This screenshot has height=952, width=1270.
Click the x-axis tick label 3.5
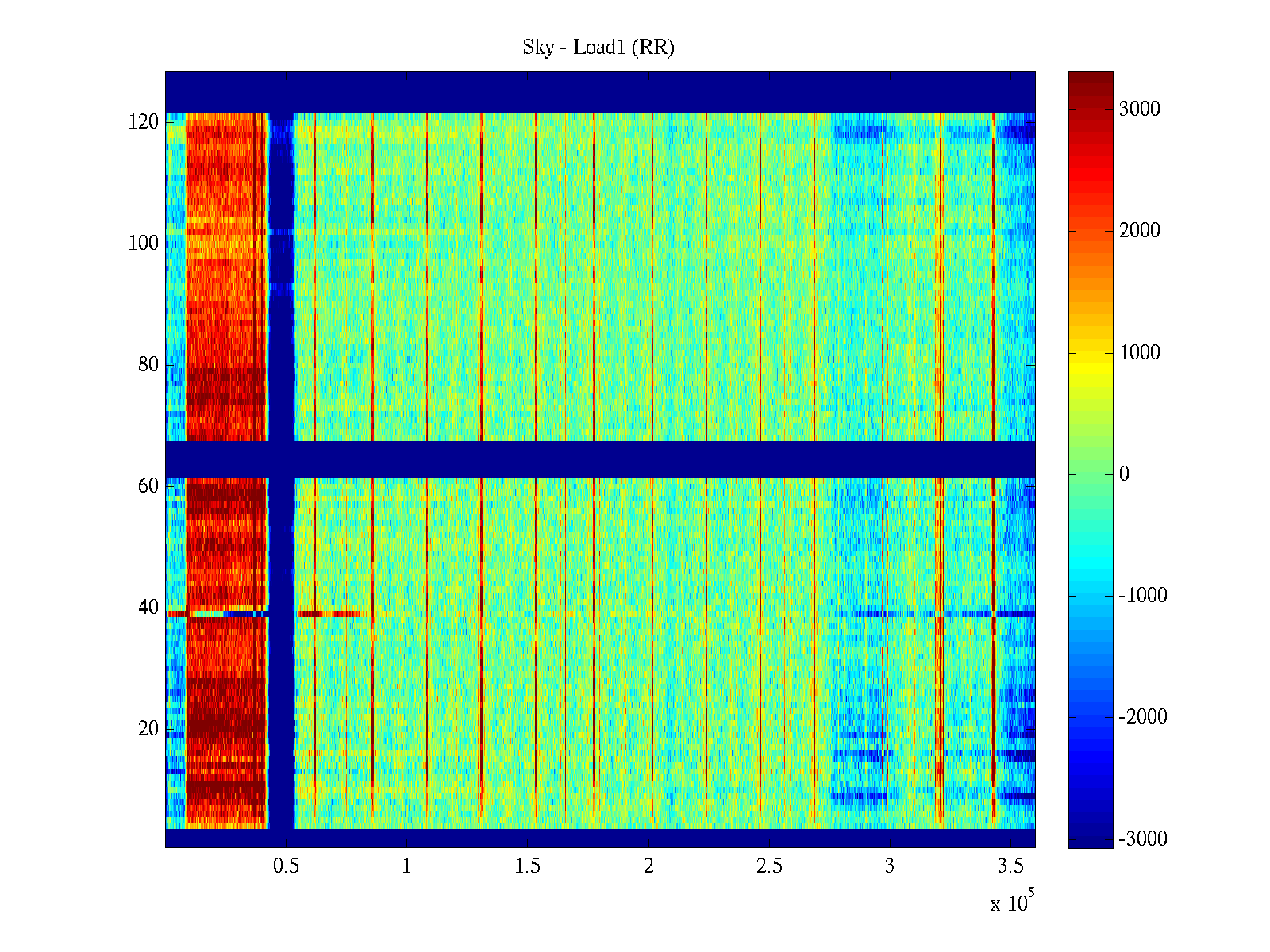(1010, 866)
